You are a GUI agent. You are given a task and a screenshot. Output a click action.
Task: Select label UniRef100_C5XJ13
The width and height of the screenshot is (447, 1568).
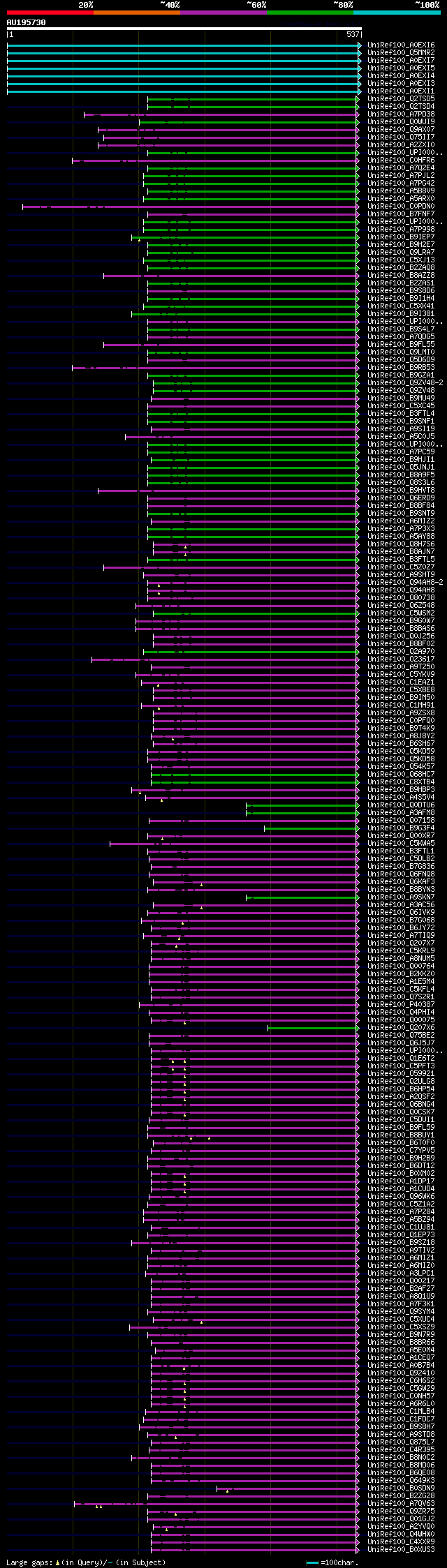(x=401, y=260)
